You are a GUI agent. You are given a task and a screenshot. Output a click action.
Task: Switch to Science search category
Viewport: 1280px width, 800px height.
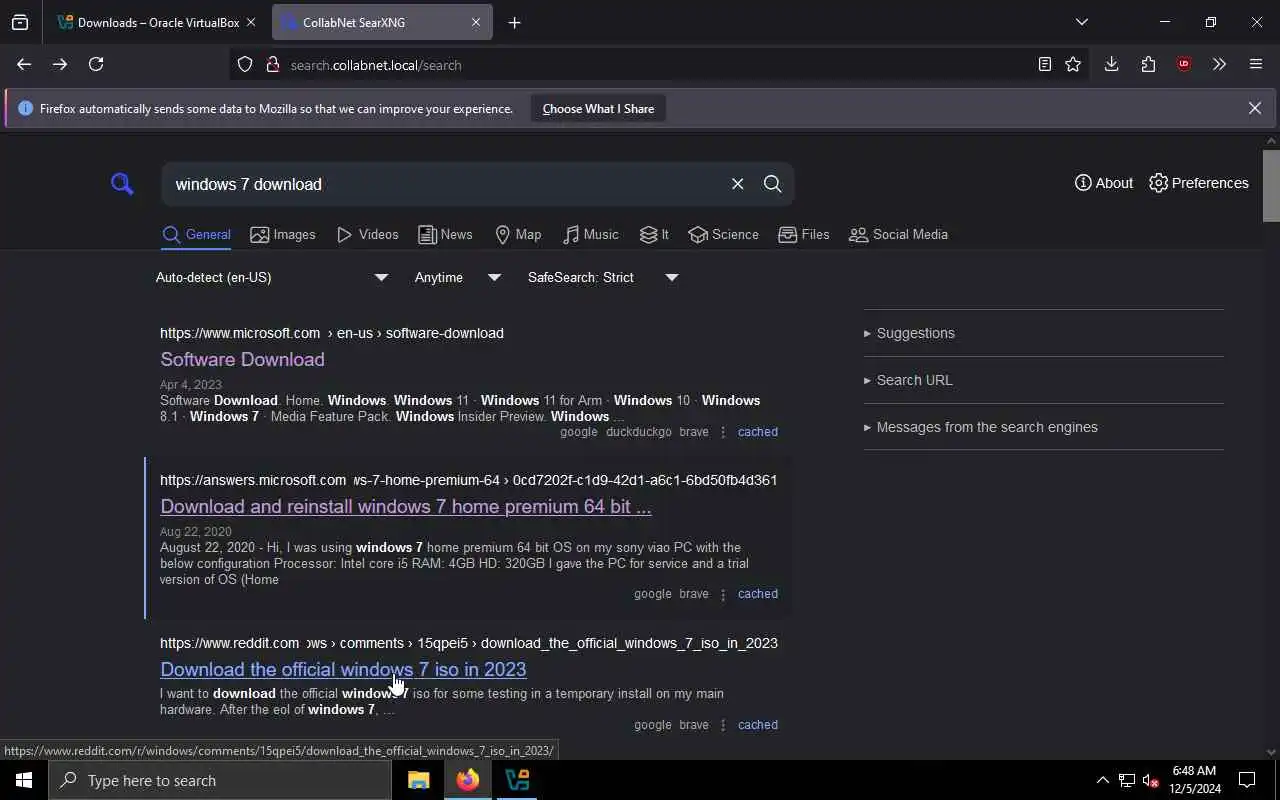point(724,235)
